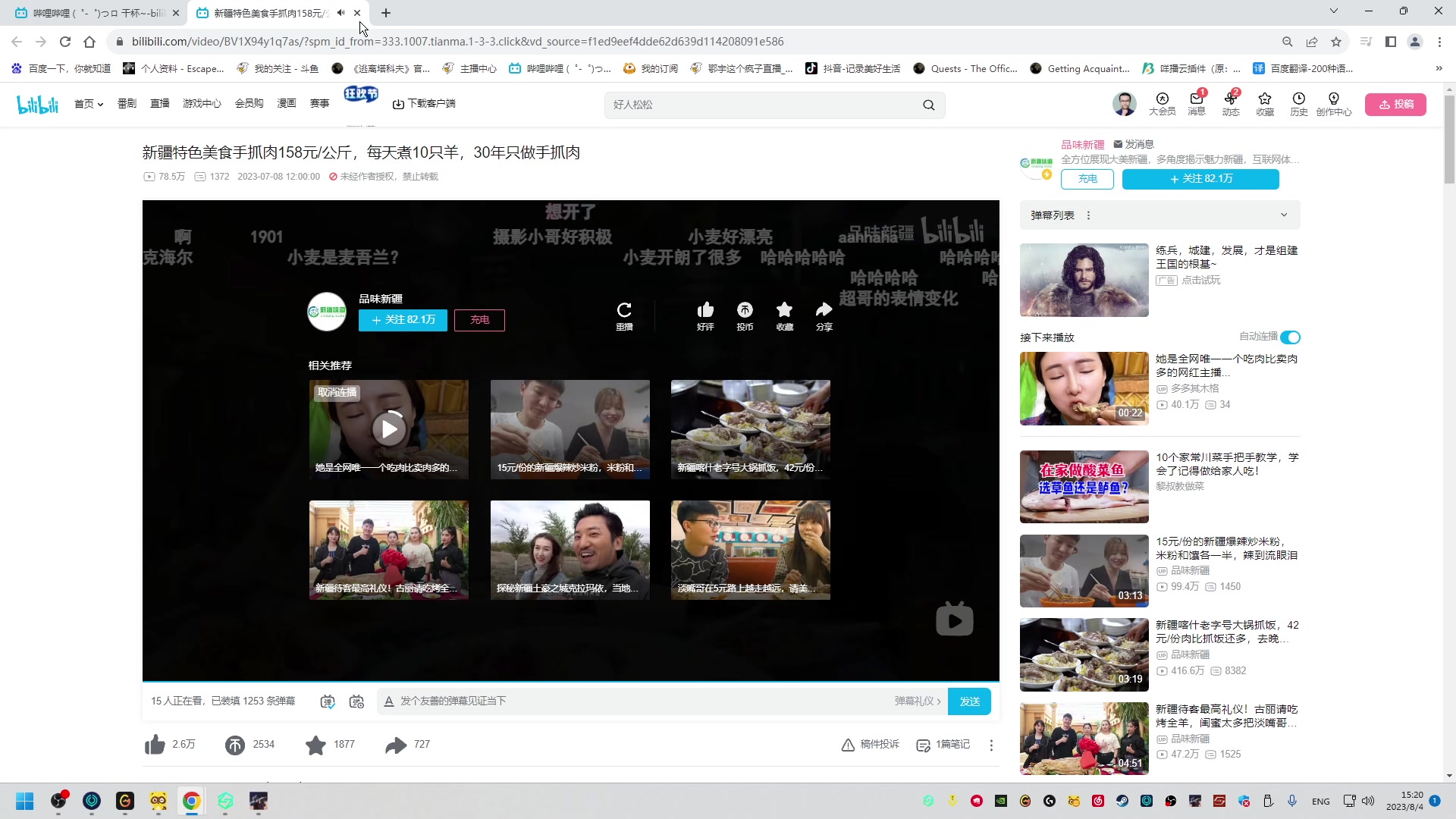Open the more options dots below video
This screenshot has width=1456, height=819.
991,745
